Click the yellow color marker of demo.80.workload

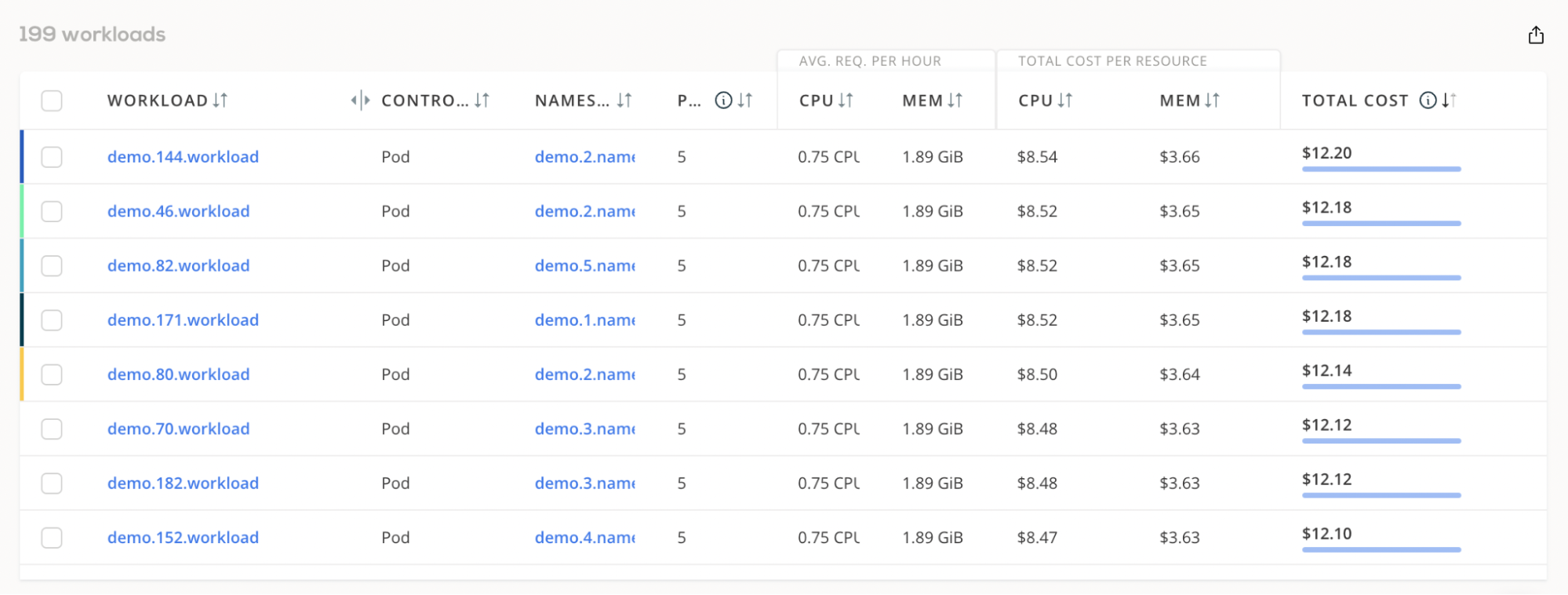pyautogui.click(x=22, y=374)
